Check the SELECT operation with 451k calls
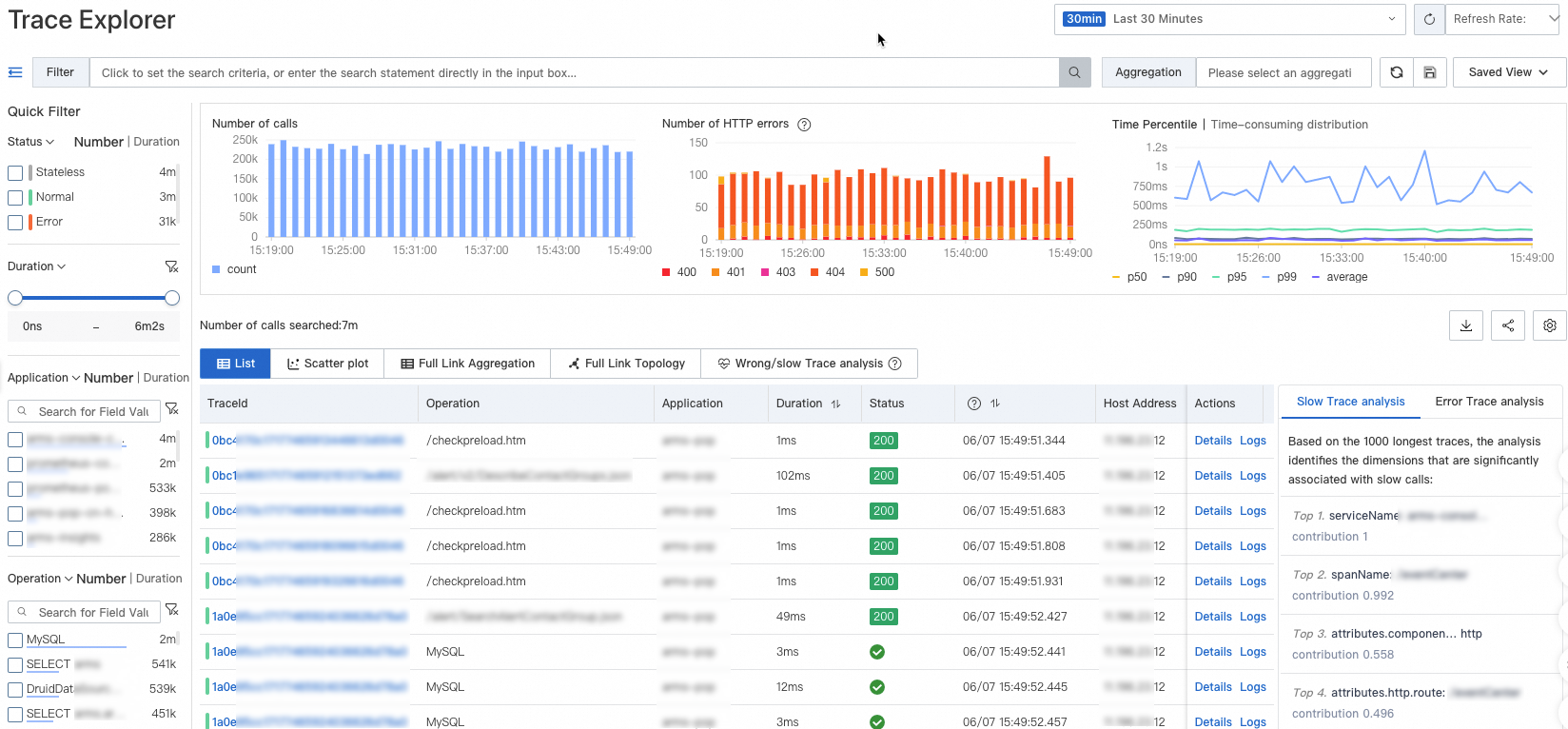1568x729 pixels. [x=15, y=715]
